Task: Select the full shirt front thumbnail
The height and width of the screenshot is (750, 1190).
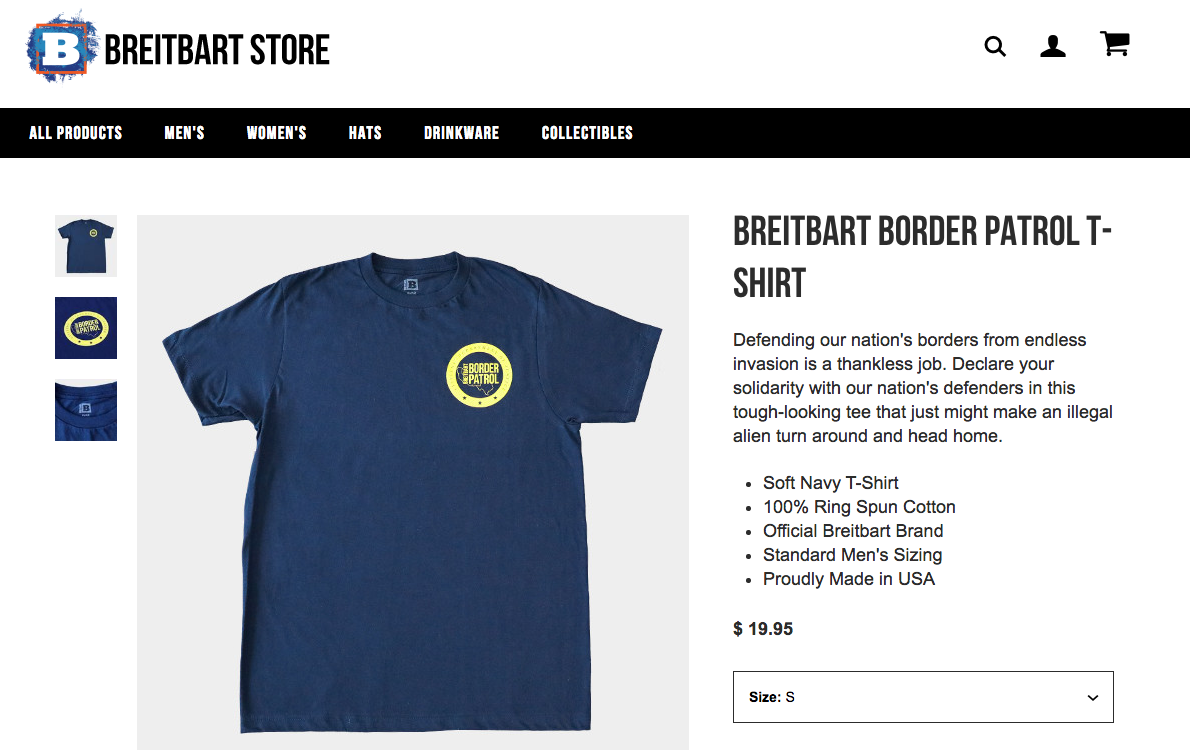Action: (86, 246)
